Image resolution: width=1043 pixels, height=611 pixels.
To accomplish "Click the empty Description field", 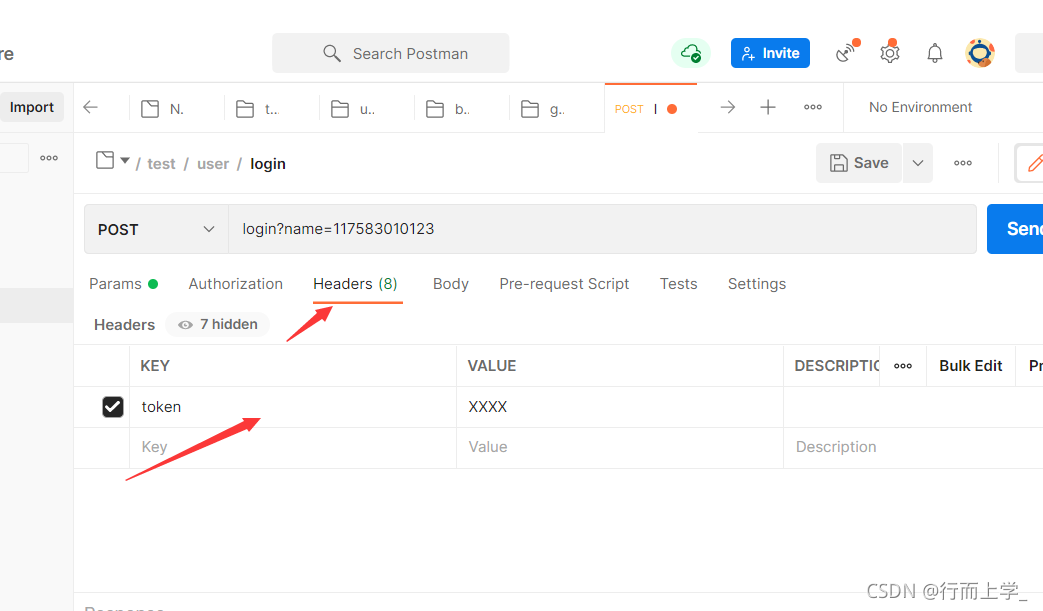I will point(913,447).
